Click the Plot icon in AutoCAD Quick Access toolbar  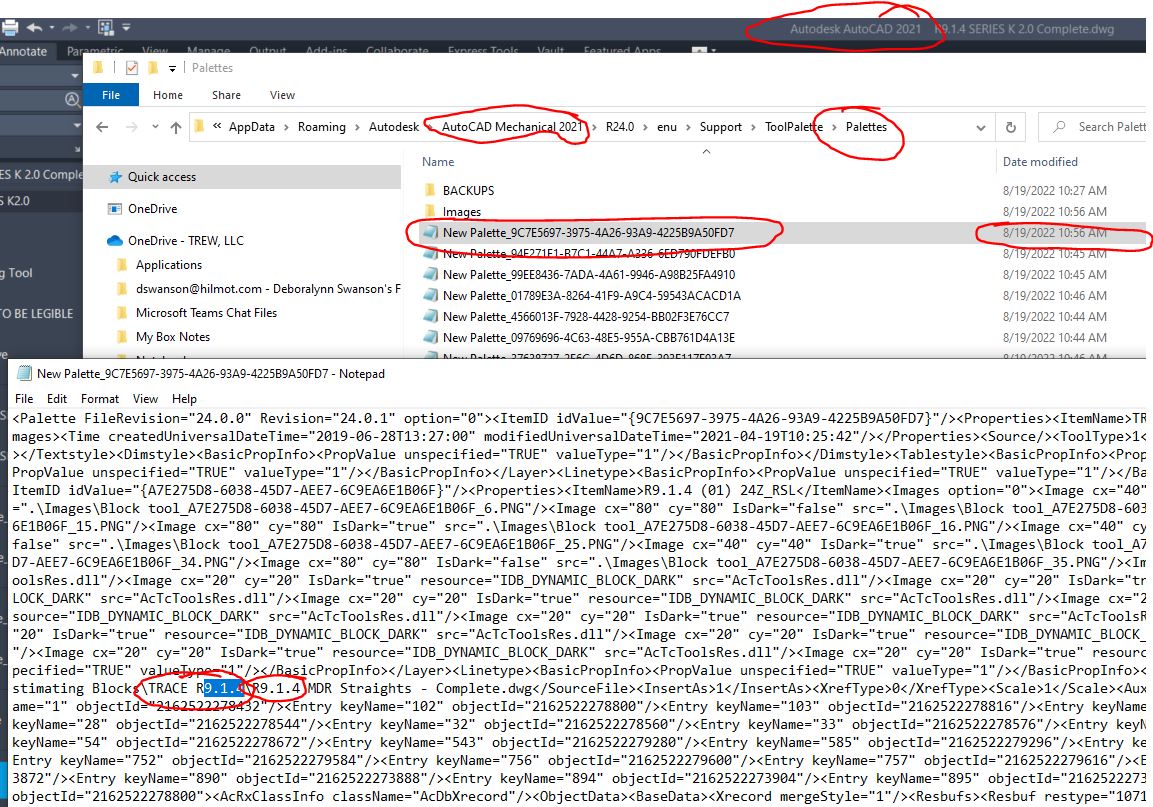point(10,27)
